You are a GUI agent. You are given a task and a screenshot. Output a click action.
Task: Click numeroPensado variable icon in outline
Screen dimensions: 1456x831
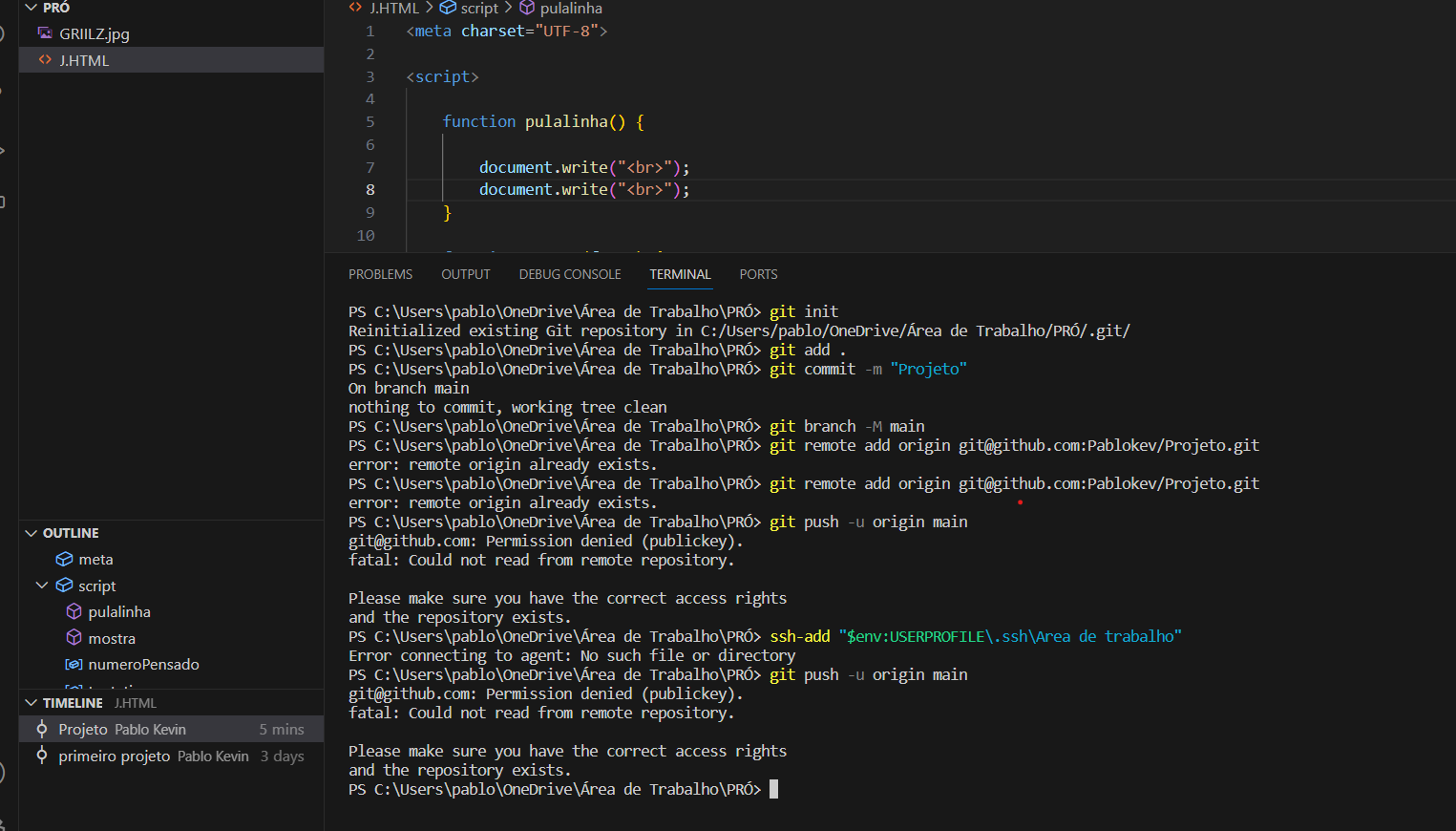[74, 664]
